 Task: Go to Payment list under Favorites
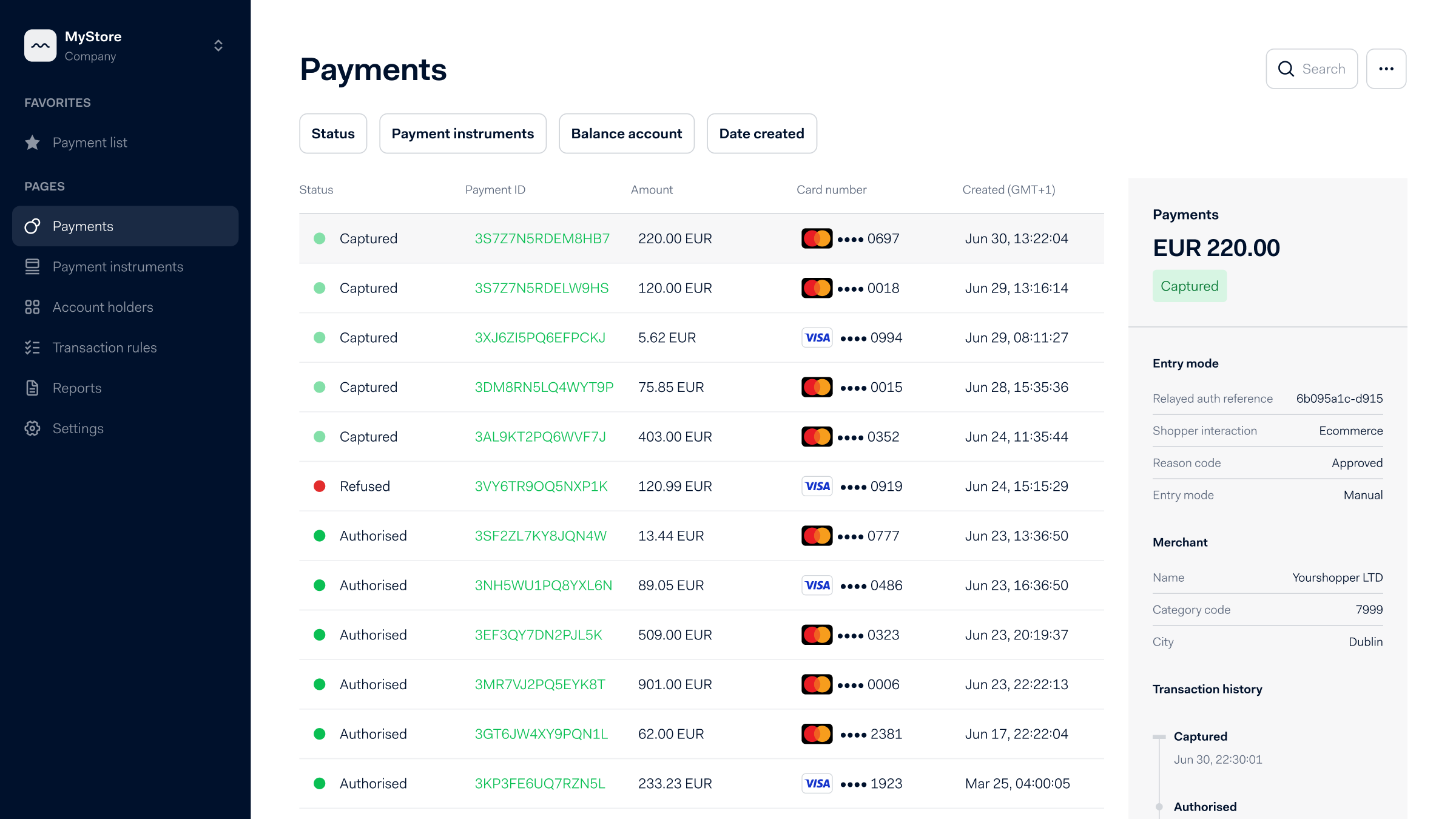coord(90,142)
